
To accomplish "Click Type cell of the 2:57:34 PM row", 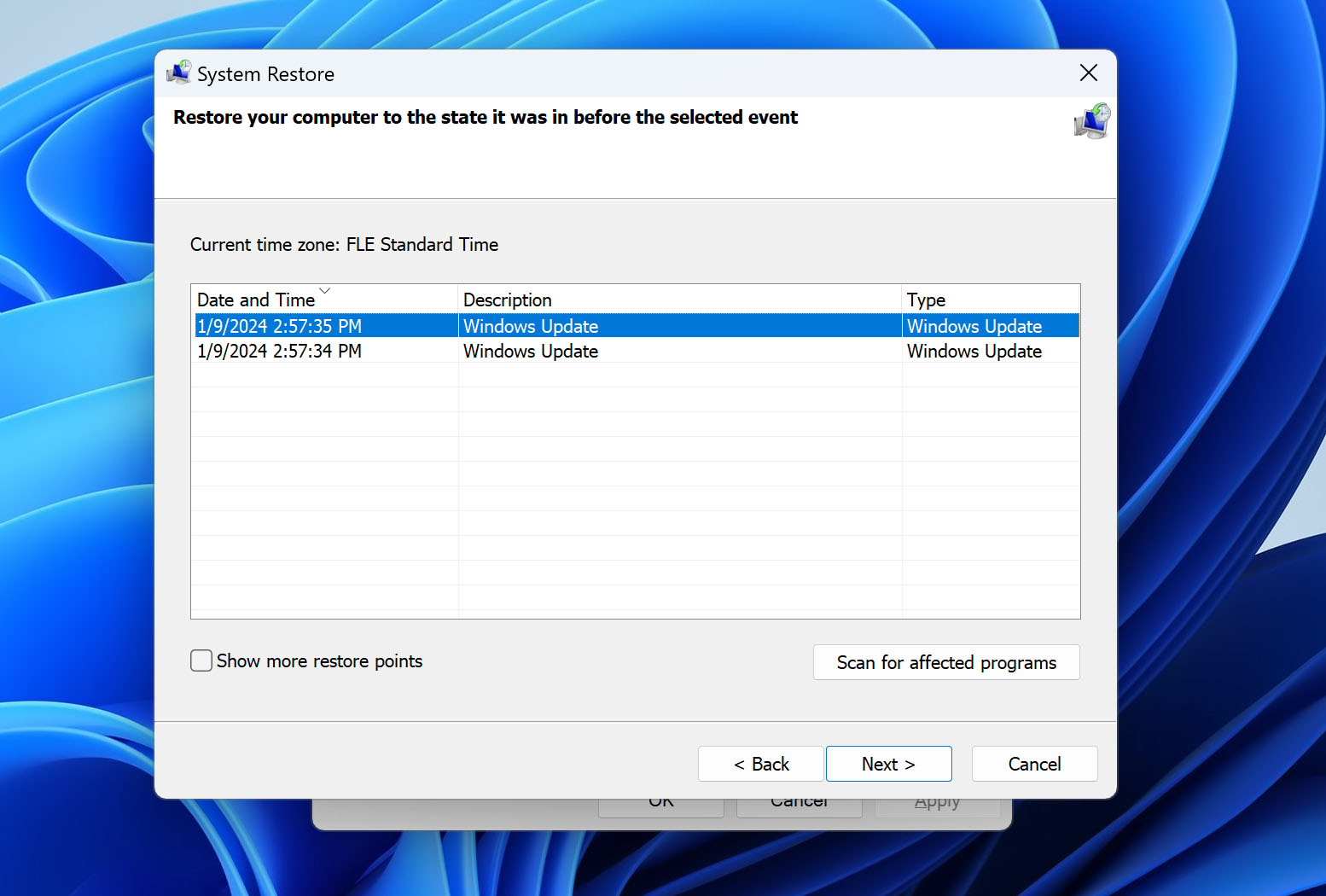I will [x=991, y=351].
